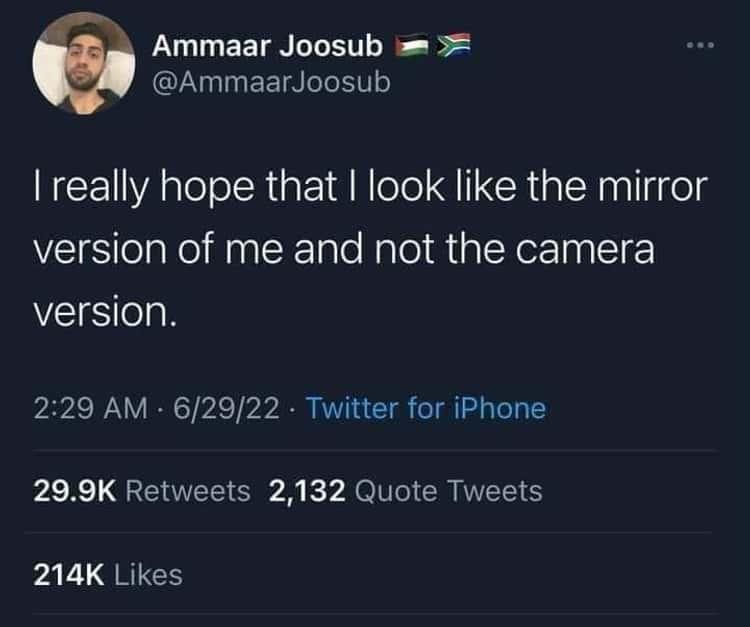Click Ammaar Joosub's profile picture
This screenshot has height=627, width=750.
[x=83, y=66]
